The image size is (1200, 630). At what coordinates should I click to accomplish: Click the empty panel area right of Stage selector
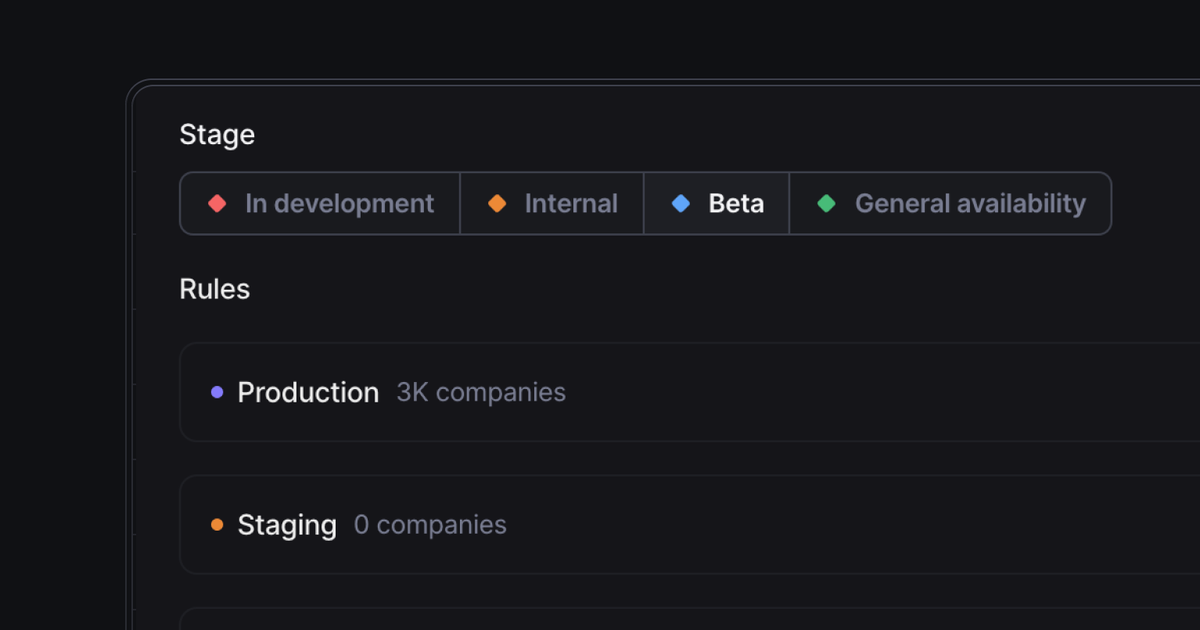(x=1155, y=204)
